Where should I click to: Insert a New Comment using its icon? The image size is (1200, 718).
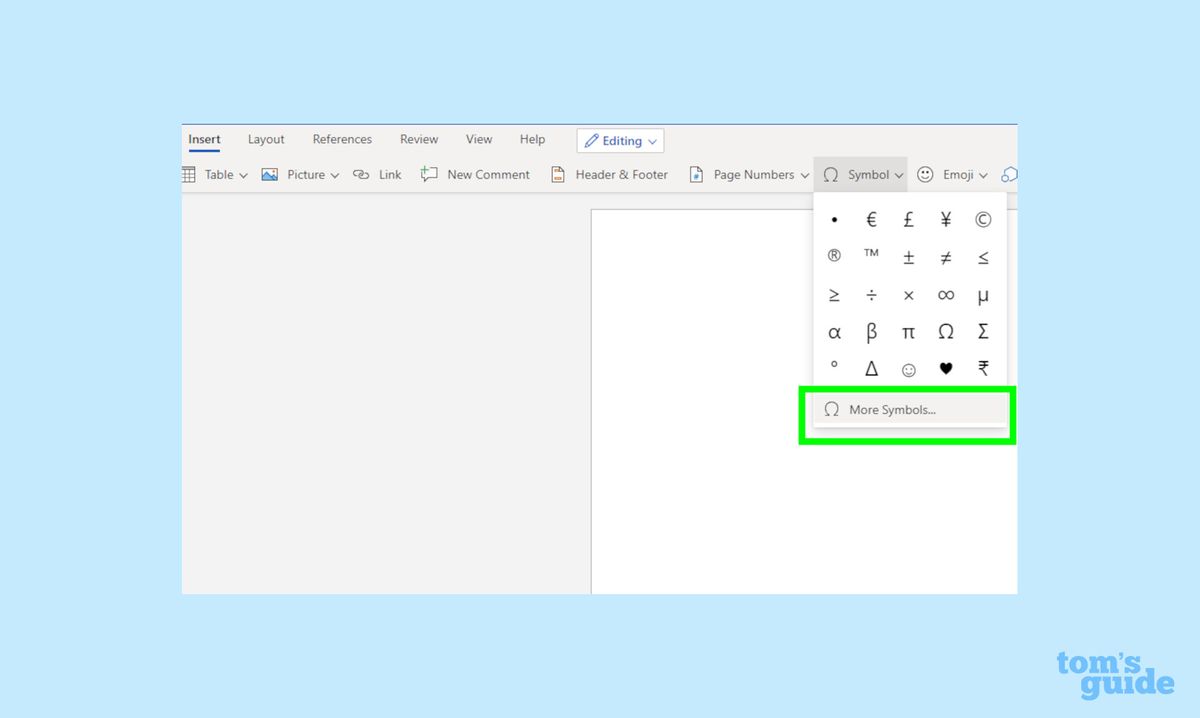pos(429,174)
